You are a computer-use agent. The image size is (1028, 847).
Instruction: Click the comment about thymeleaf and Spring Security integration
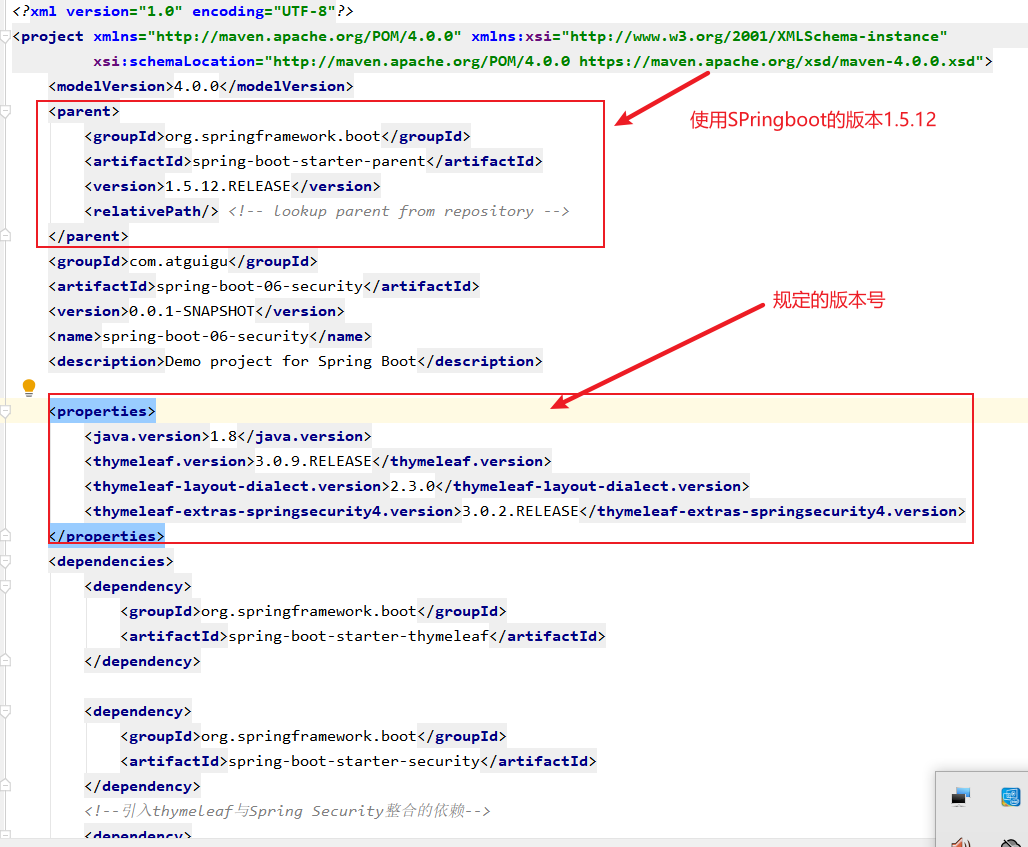pyautogui.click(x=287, y=811)
